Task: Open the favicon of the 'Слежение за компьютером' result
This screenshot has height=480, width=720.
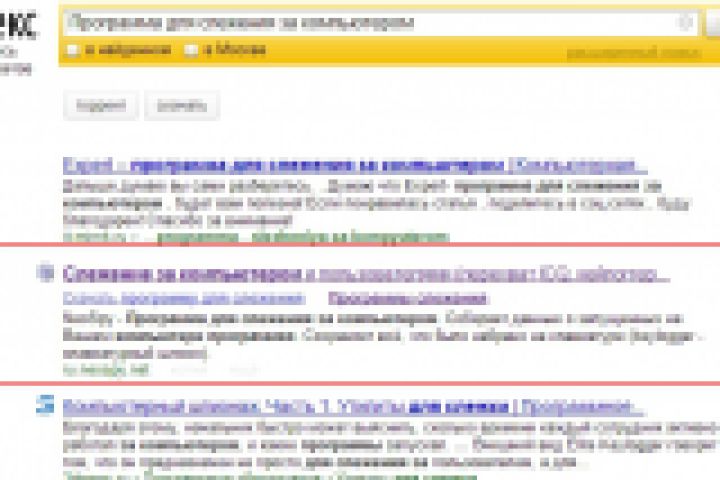Action: click(x=45, y=272)
